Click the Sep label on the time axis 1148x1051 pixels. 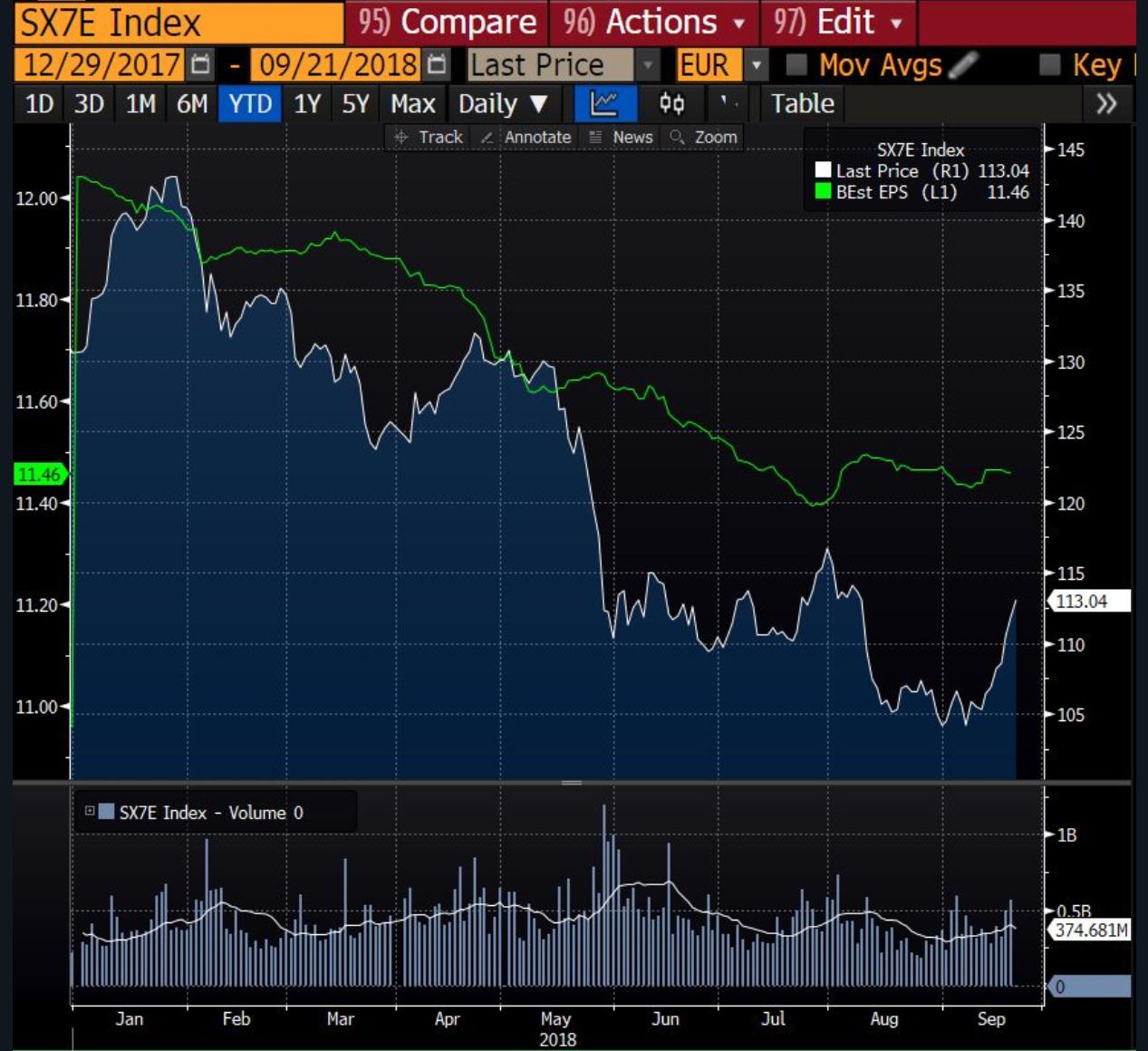[991, 1019]
